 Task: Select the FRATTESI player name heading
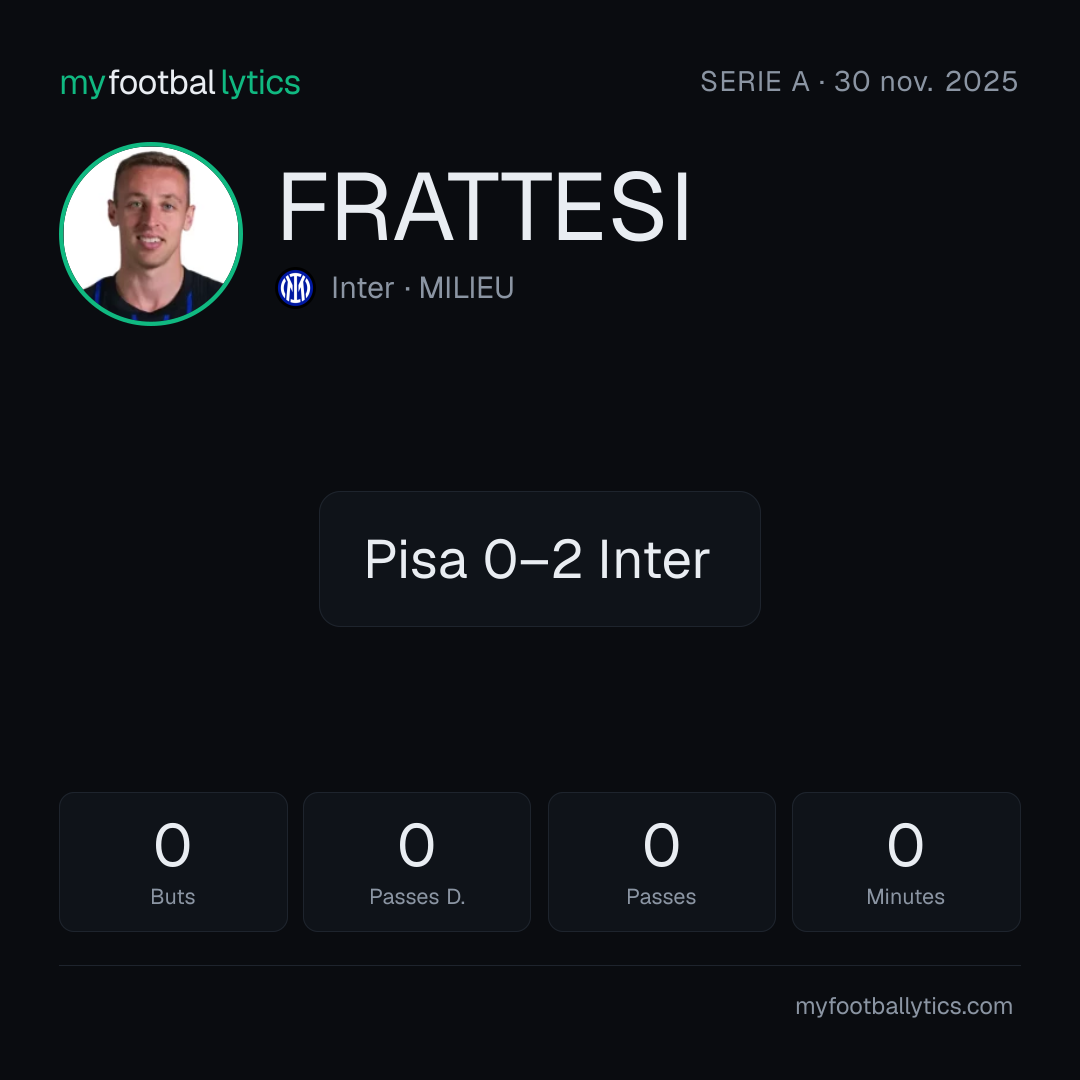tap(484, 207)
